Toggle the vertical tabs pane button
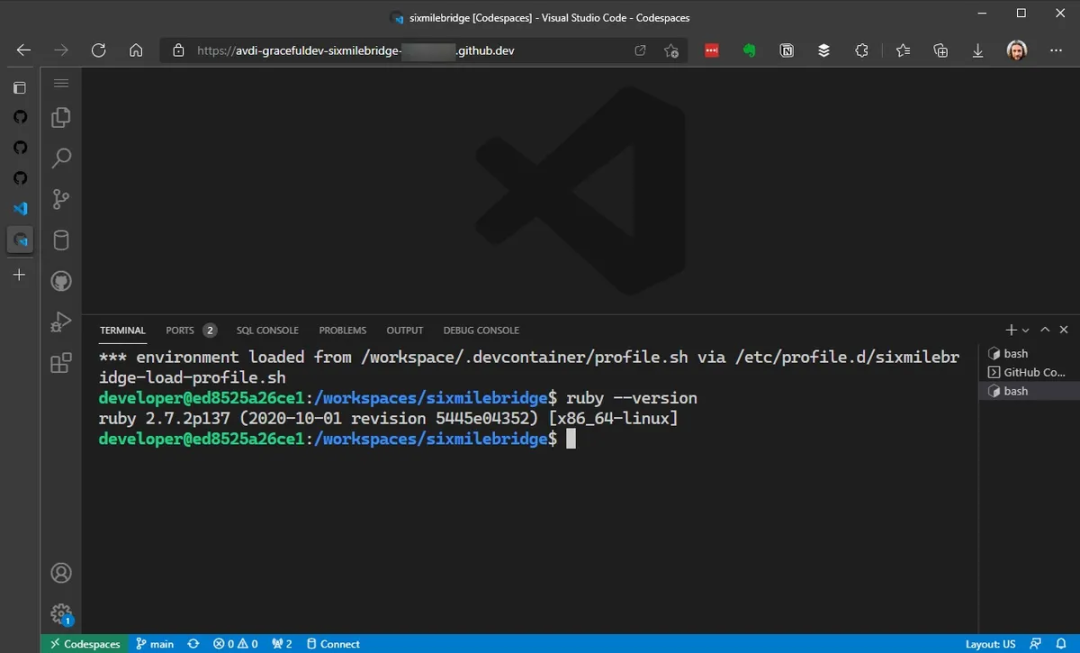1080x653 pixels. pyautogui.click(x=19, y=87)
